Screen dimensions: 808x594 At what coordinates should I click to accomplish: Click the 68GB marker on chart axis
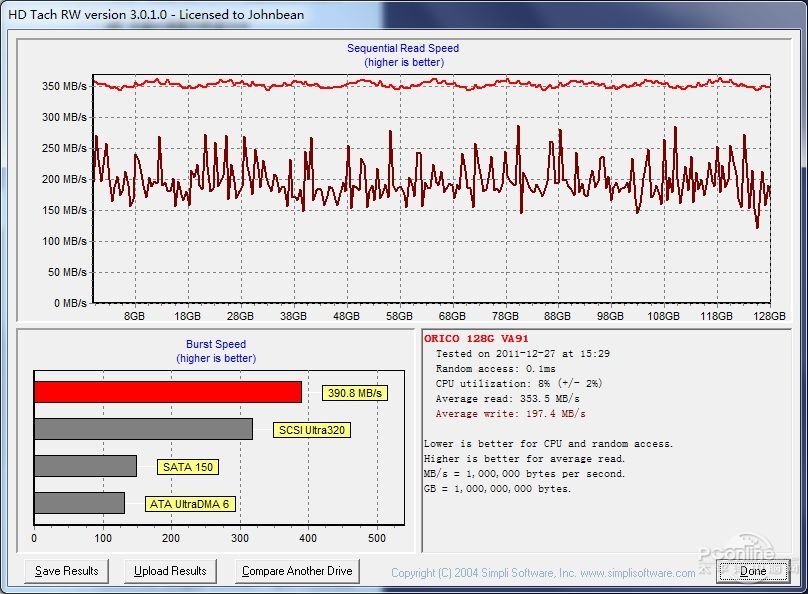[x=452, y=316]
